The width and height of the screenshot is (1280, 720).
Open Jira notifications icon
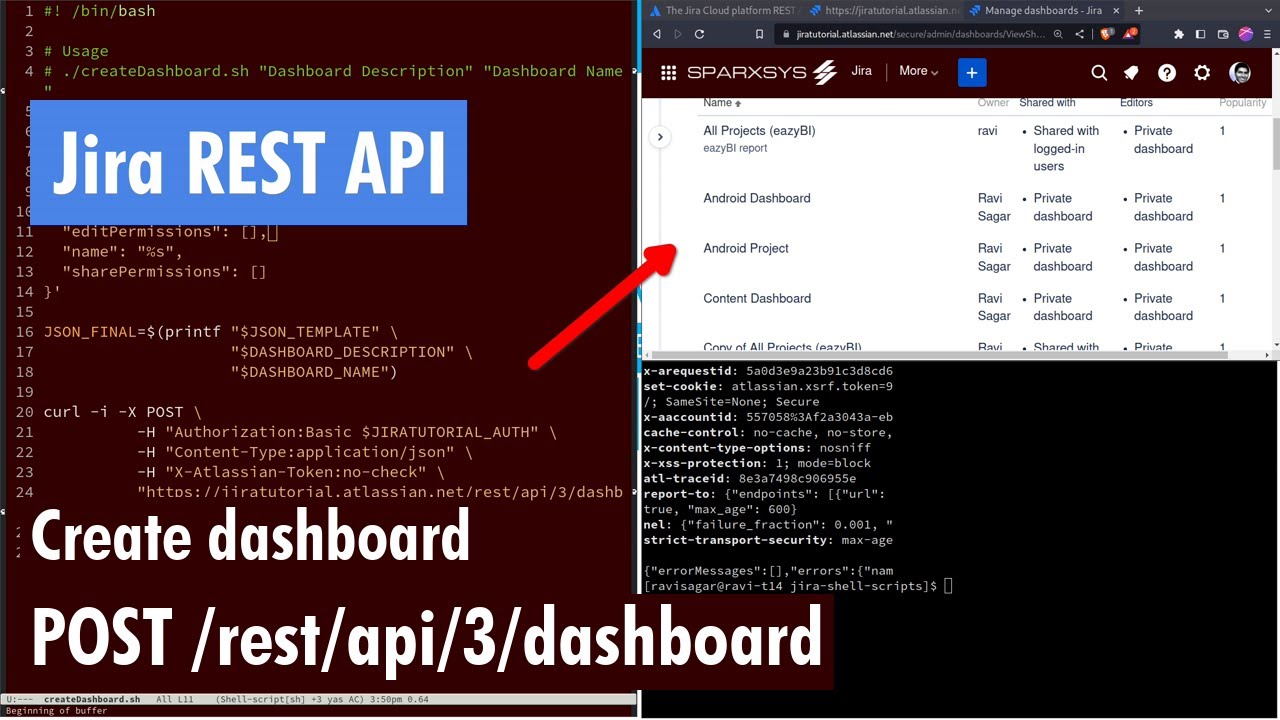(1131, 72)
